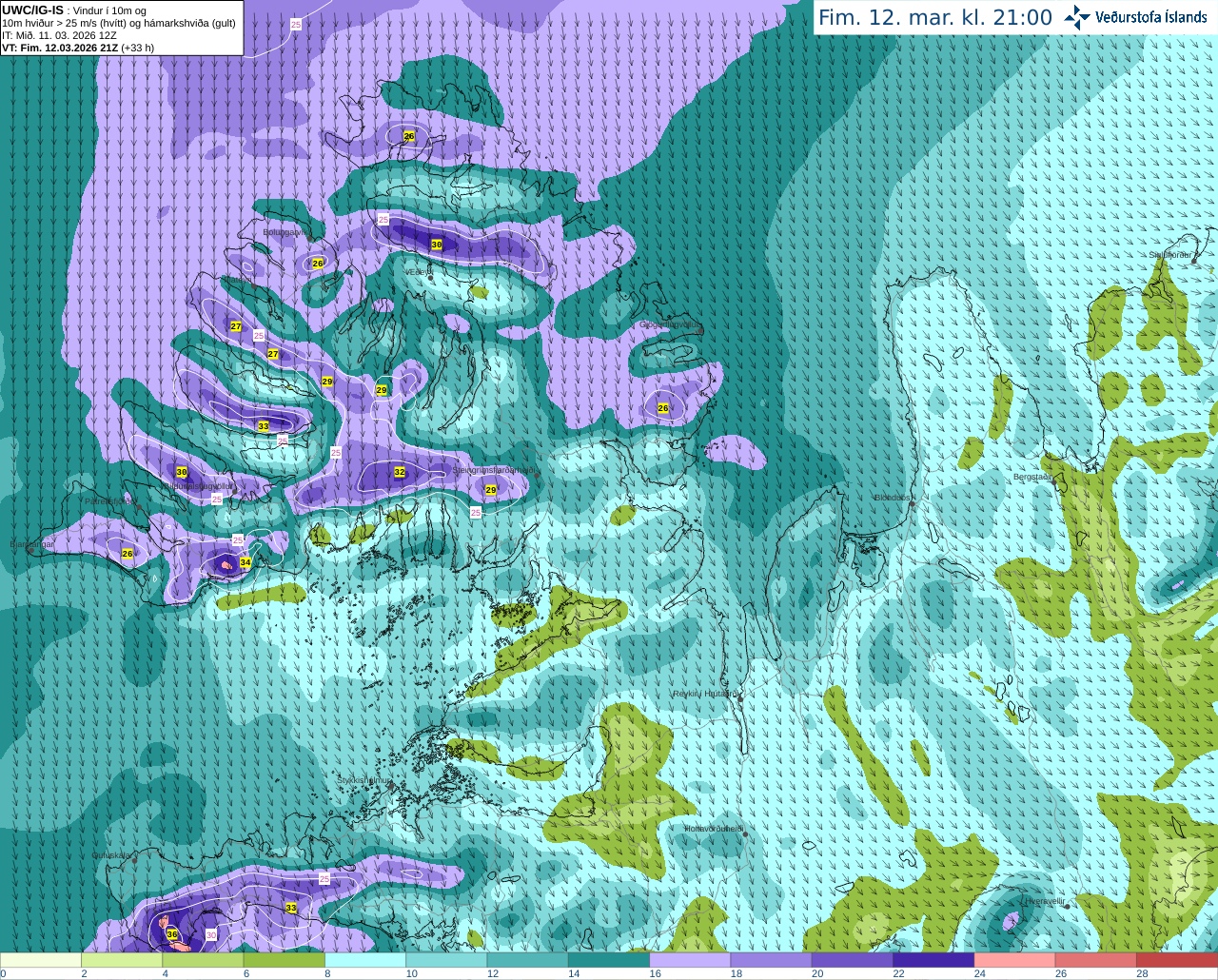
Task: Click the Æðey station label
Action: coord(418,272)
